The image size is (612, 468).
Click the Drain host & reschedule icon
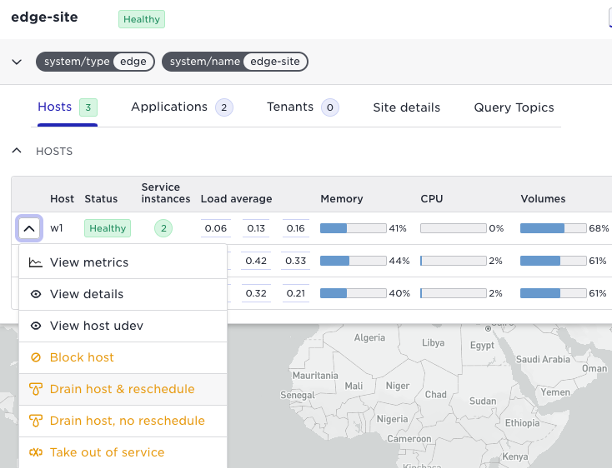pos(36,389)
